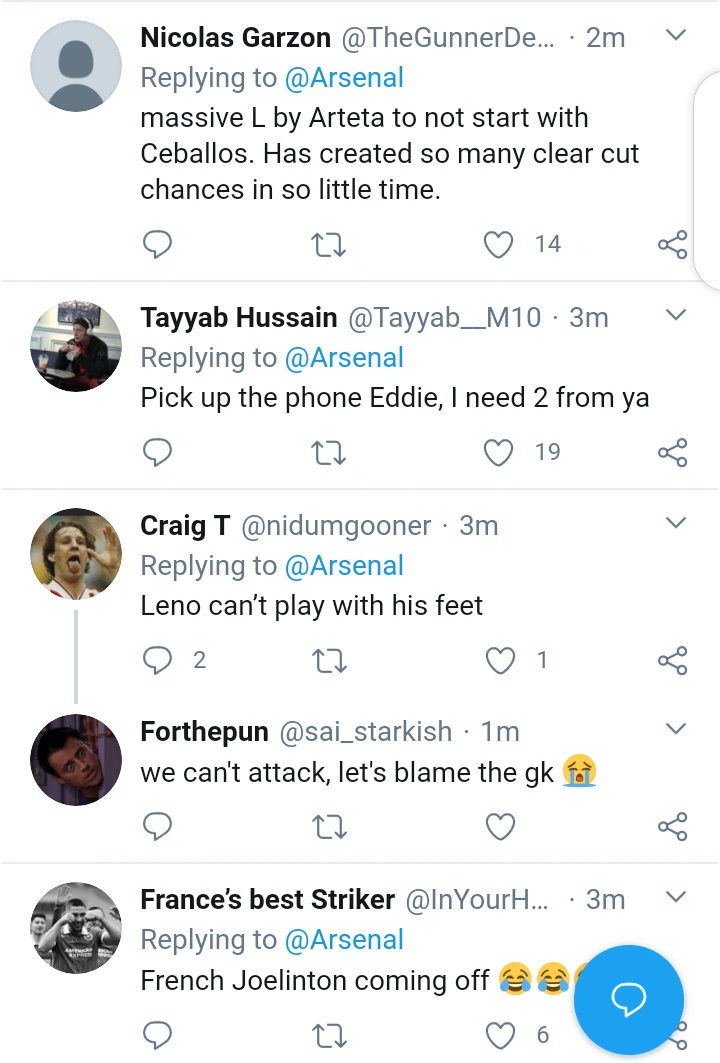Like Nicolas Garzon's tweet

[x=499, y=244]
